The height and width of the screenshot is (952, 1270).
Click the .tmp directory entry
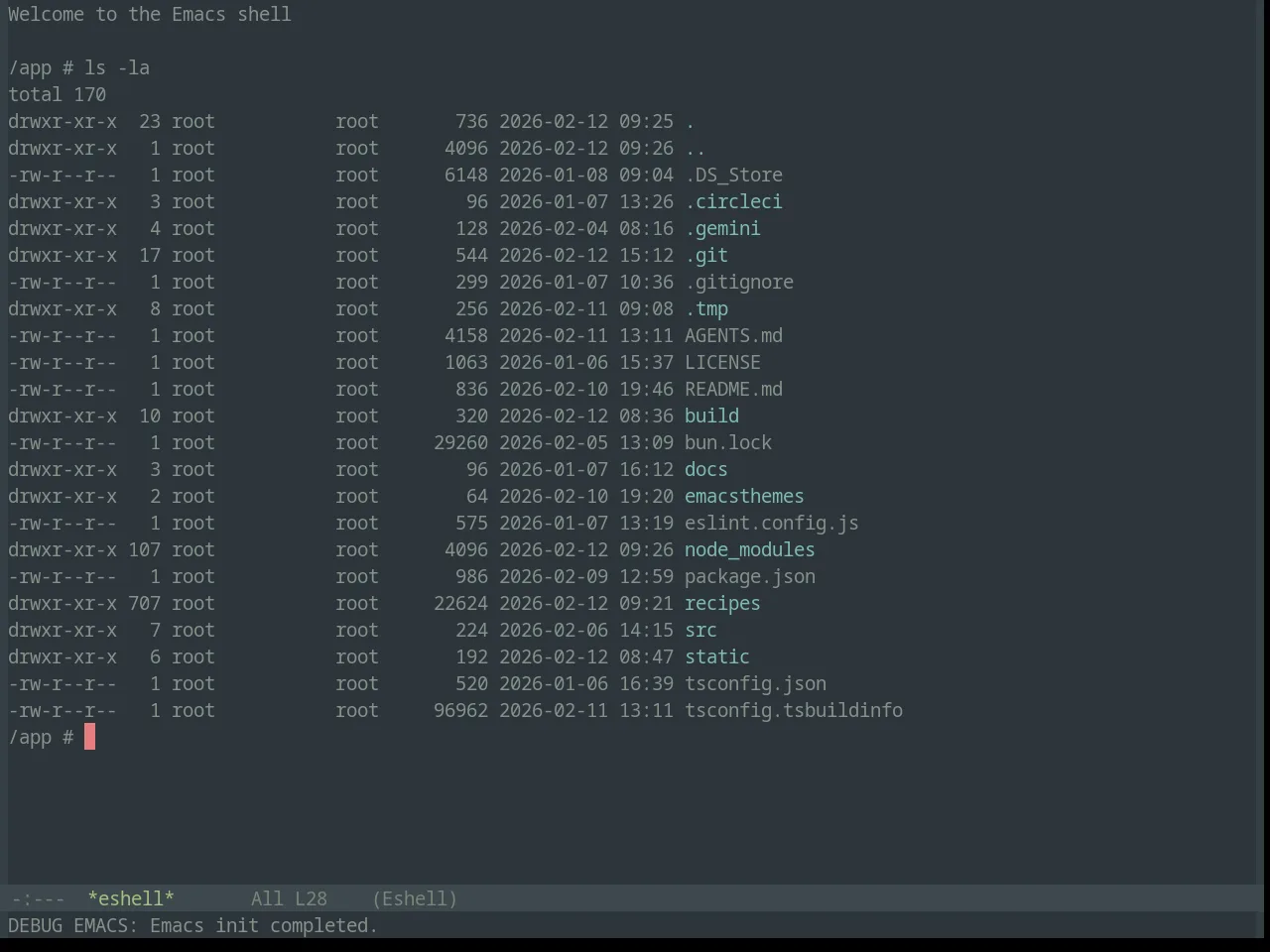(706, 308)
